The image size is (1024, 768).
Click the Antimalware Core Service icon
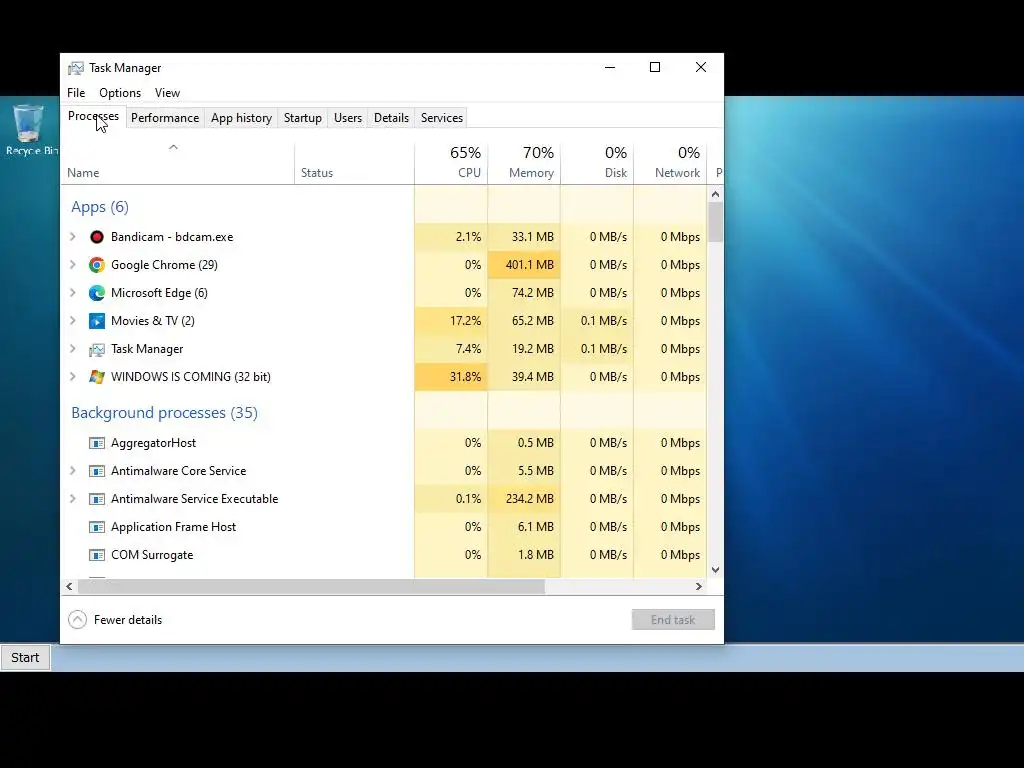[97, 472]
